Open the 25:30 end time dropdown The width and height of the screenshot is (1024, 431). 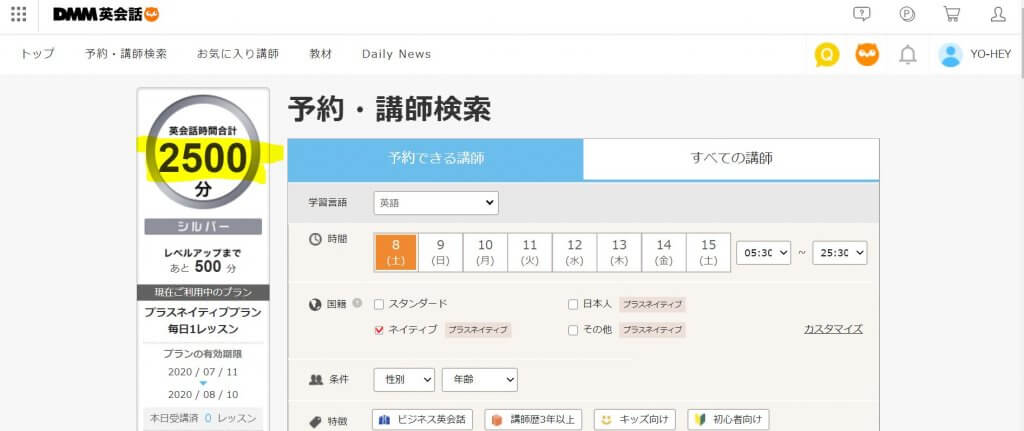coord(840,253)
